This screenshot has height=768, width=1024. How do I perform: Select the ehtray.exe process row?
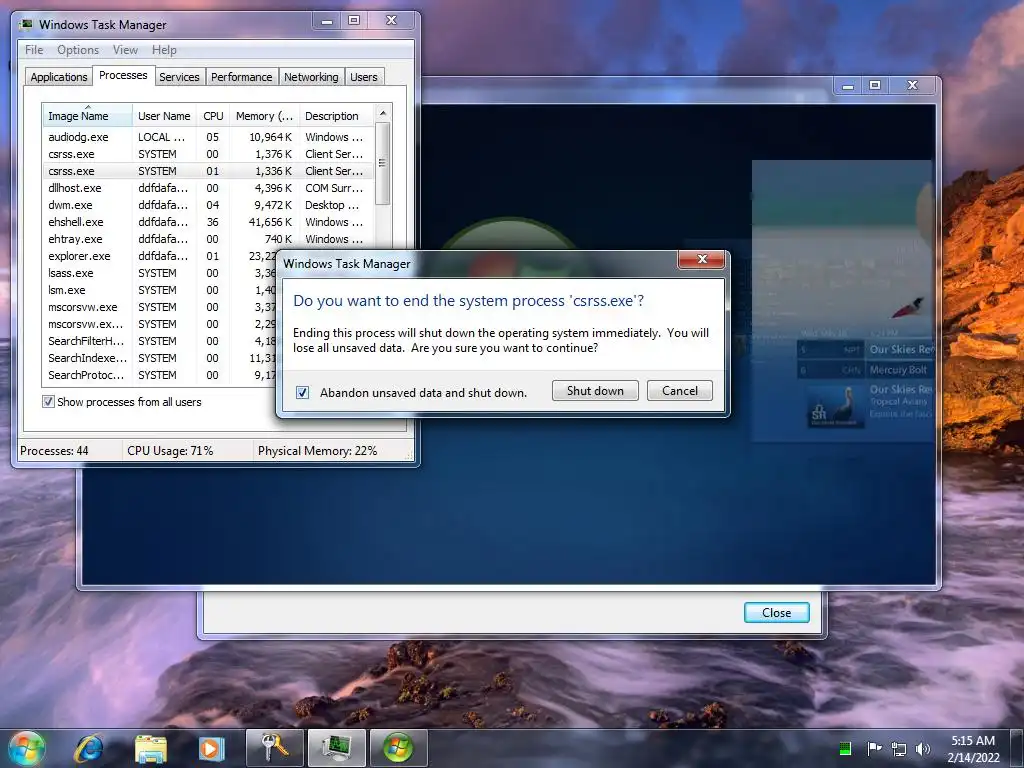pyautogui.click(x=208, y=239)
